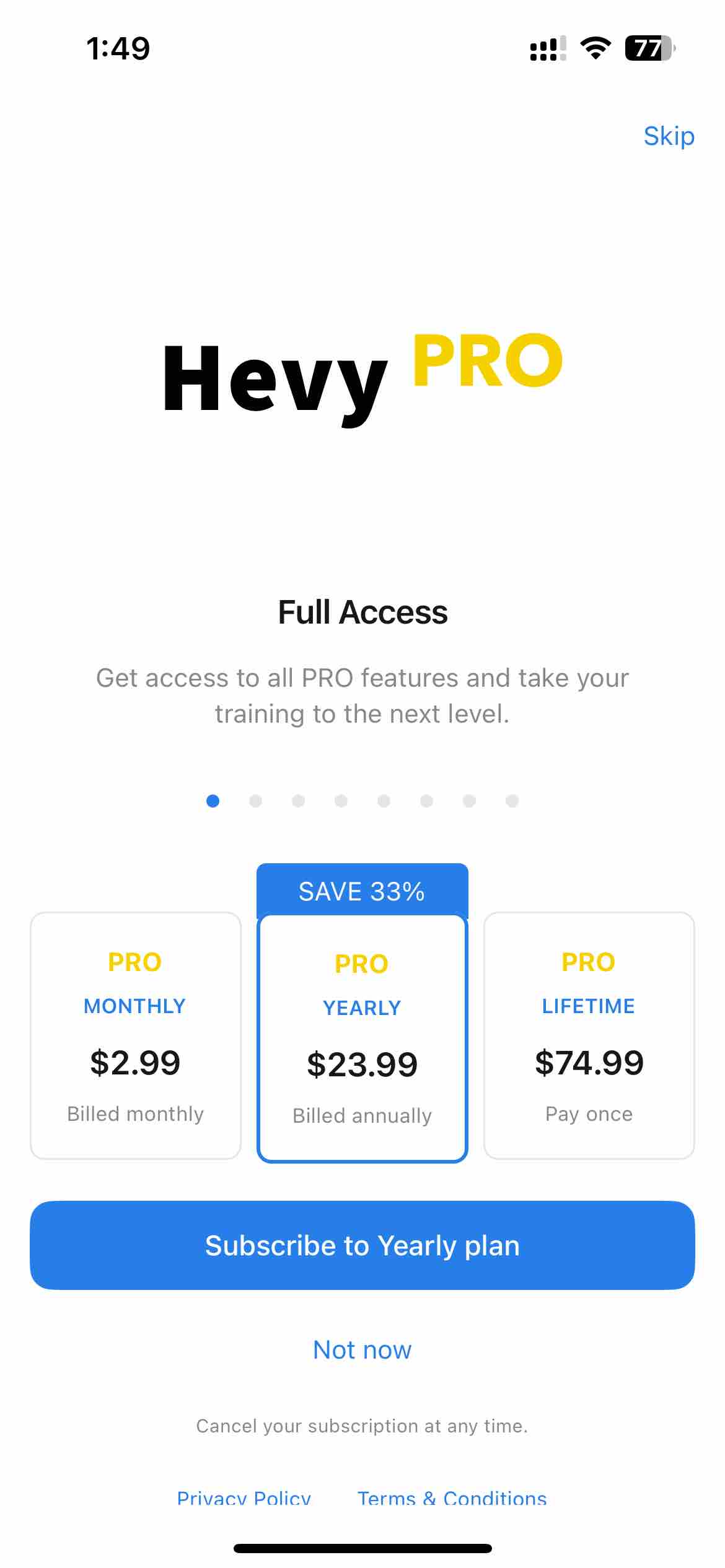Open the Privacy Policy link
The image size is (725, 1568).
click(244, 1497)
